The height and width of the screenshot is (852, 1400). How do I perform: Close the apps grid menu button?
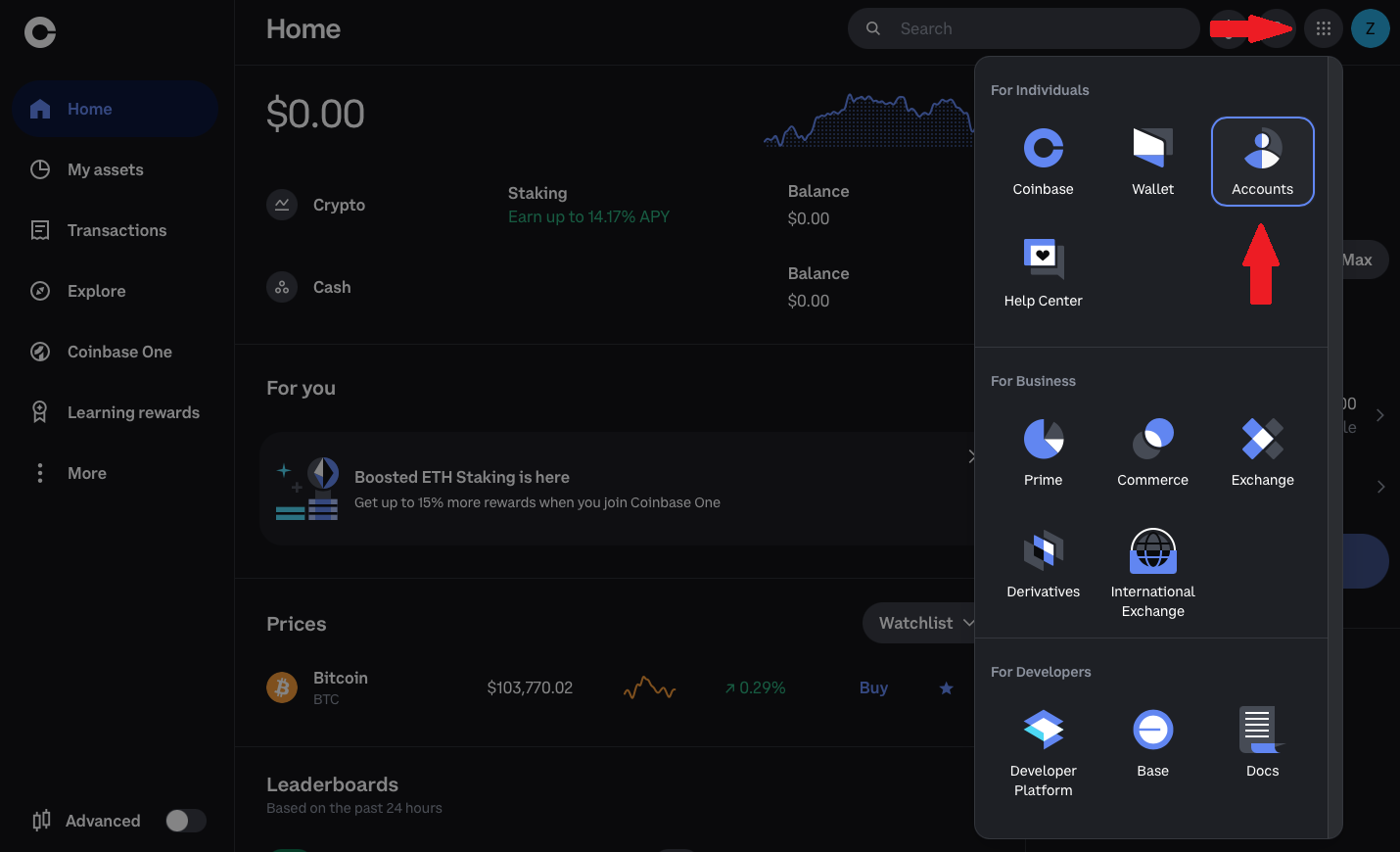coord(1323,28)
